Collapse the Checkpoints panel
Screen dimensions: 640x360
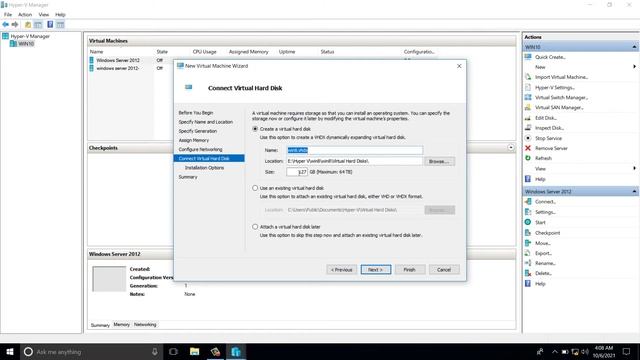[511, 147]
